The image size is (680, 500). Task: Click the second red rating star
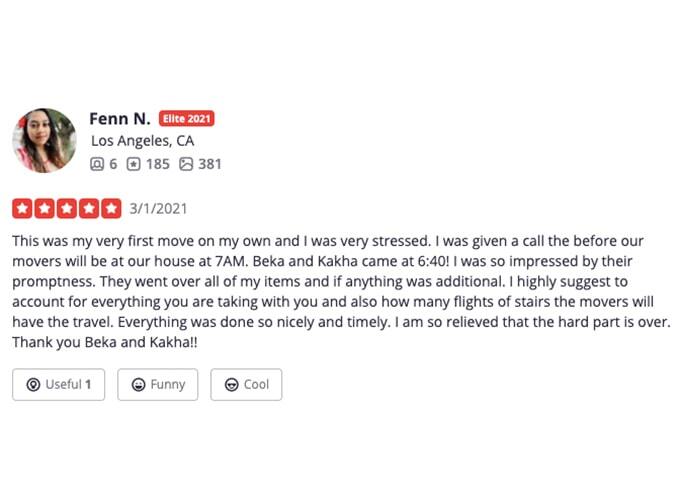point(45,209)
